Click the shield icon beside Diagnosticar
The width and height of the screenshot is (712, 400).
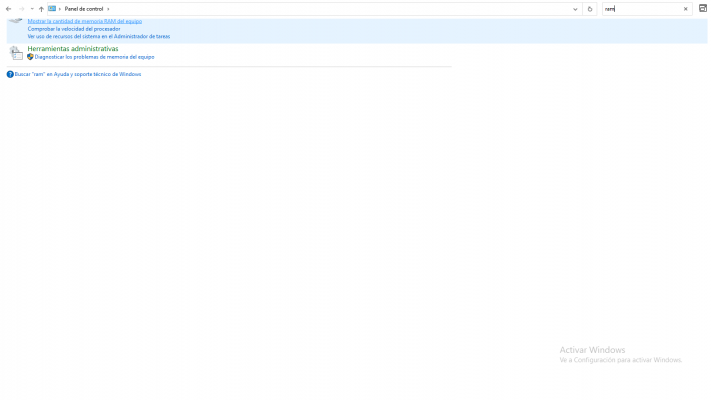[30, 57]
